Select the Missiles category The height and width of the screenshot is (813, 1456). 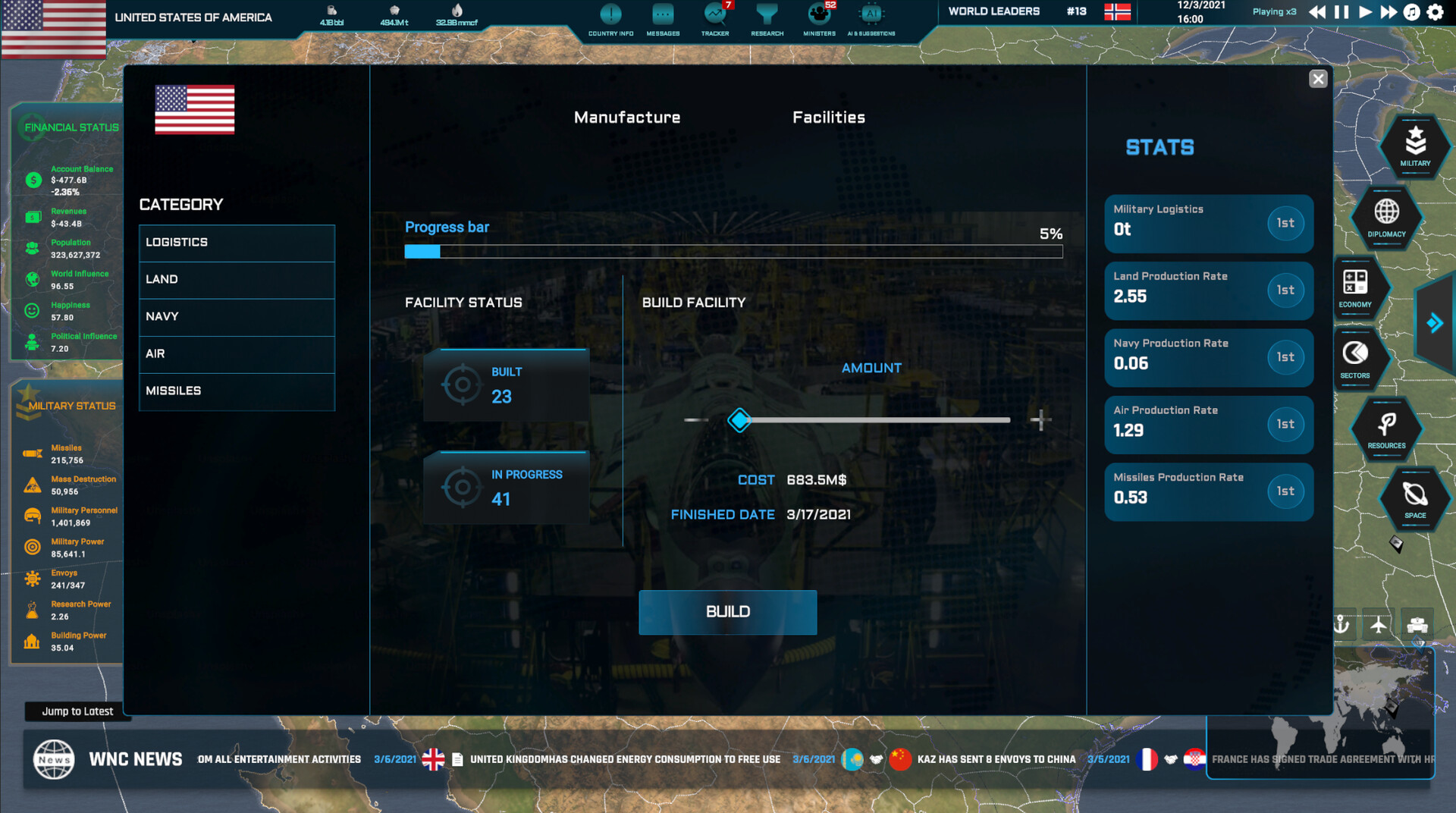tap(237, 391)
